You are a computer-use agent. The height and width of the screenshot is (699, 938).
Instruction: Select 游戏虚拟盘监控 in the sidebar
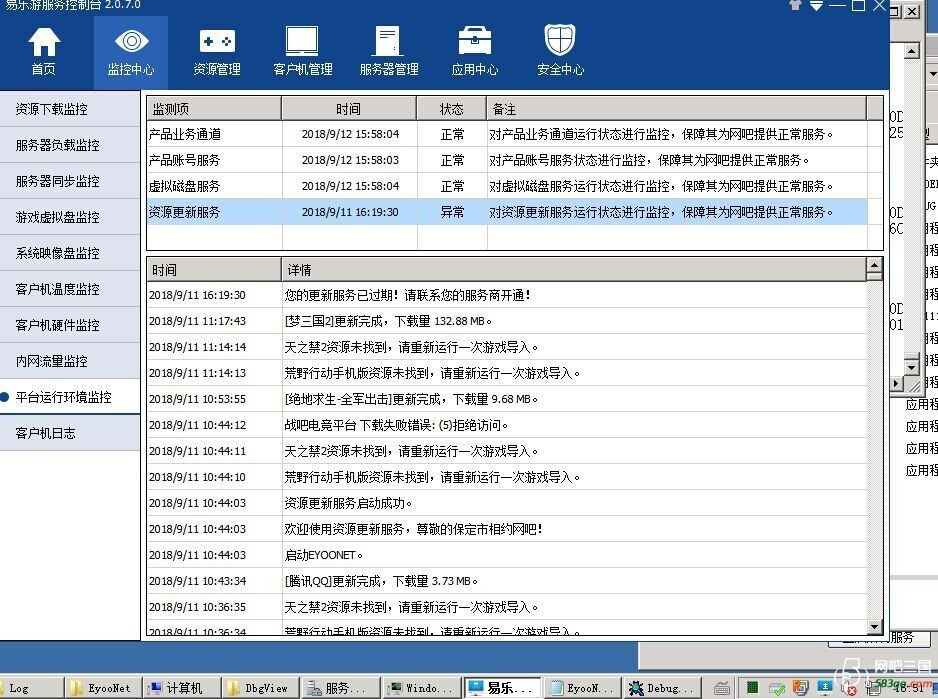click(70, 217)
